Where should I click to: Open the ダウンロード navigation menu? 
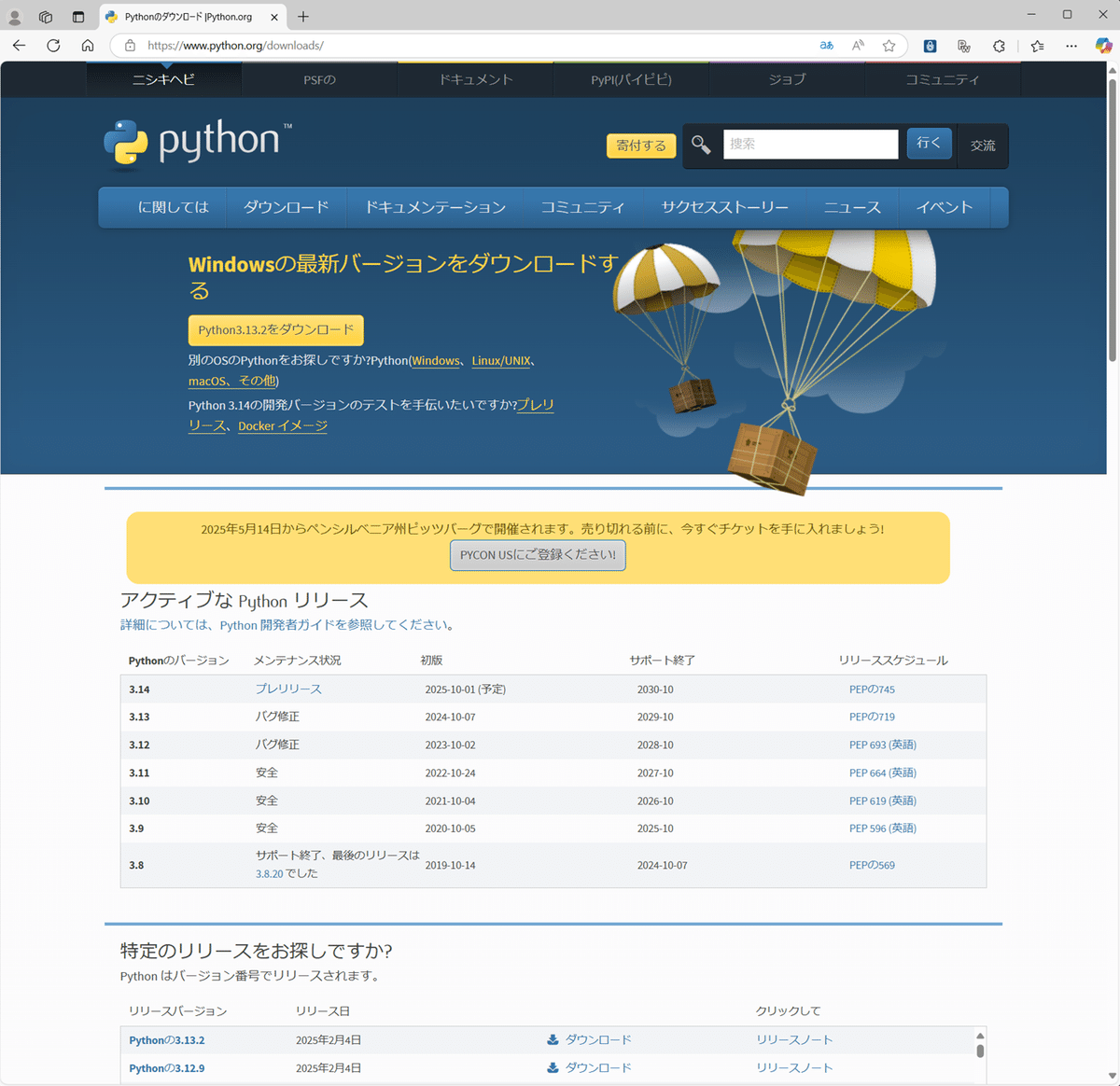coord(287,206)
